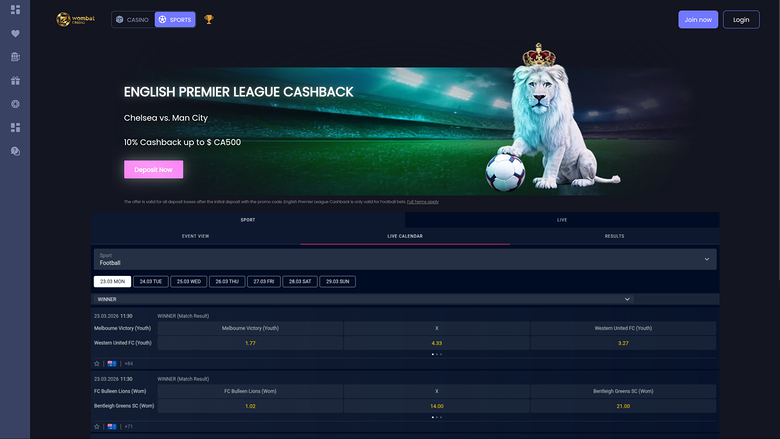Switch to the Casino section
780x439 pixels.
(x=133, y=19)
